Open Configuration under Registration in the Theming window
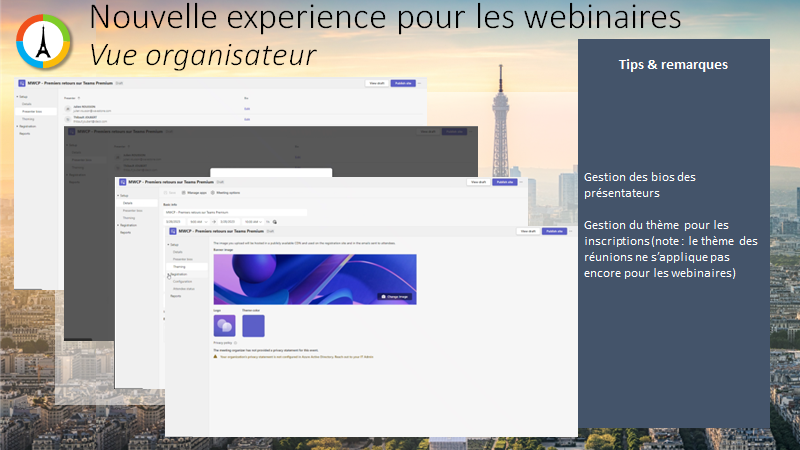 pos(182,282)
